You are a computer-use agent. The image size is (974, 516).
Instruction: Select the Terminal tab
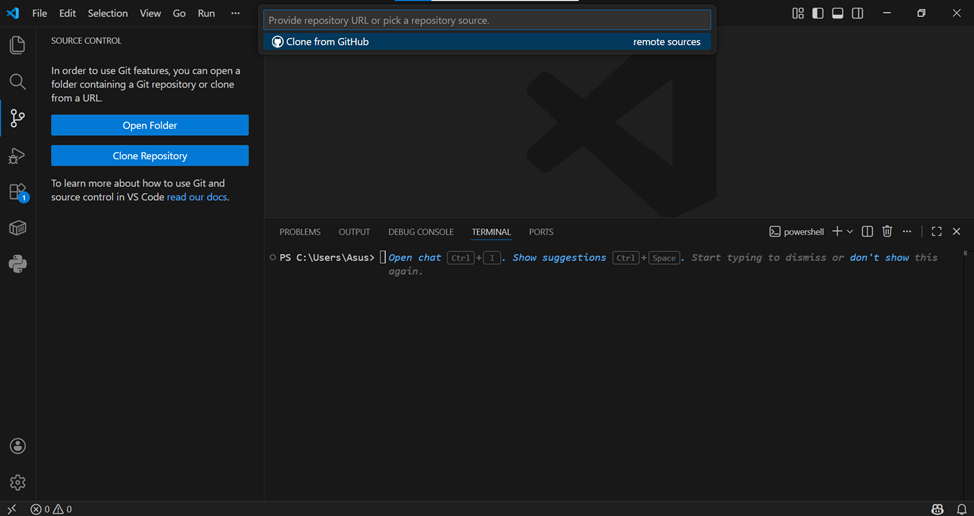(491, 232)
